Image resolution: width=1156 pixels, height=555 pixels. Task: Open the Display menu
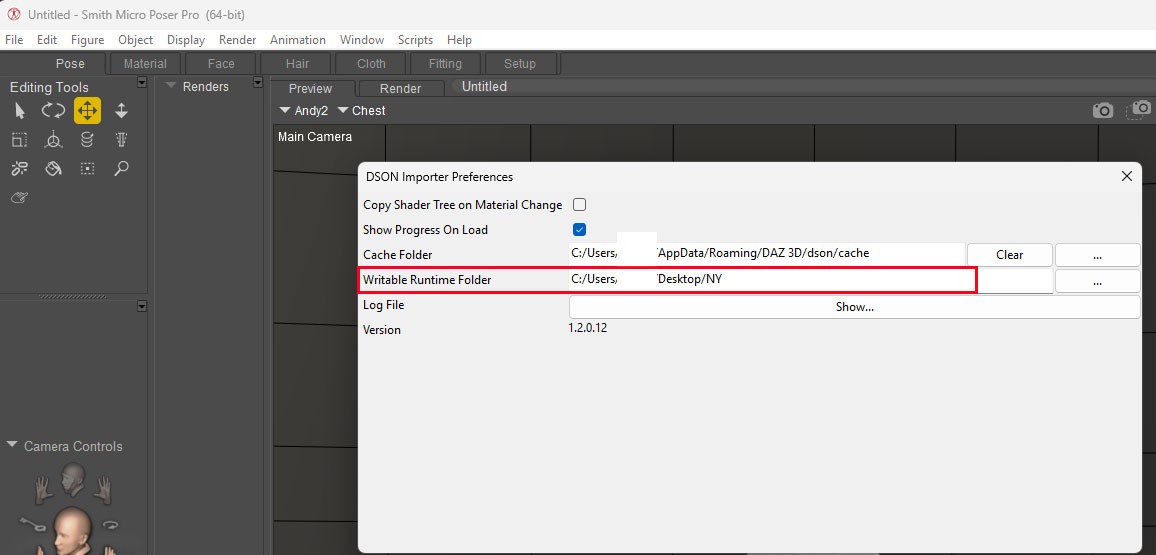click(x=186, y=40)
